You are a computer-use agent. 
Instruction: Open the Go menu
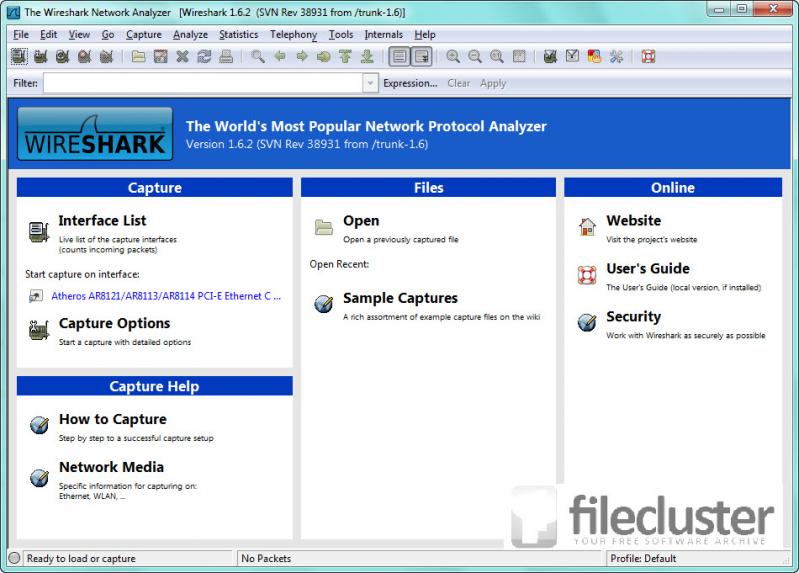pyautogui.click(x=108, y=35)
